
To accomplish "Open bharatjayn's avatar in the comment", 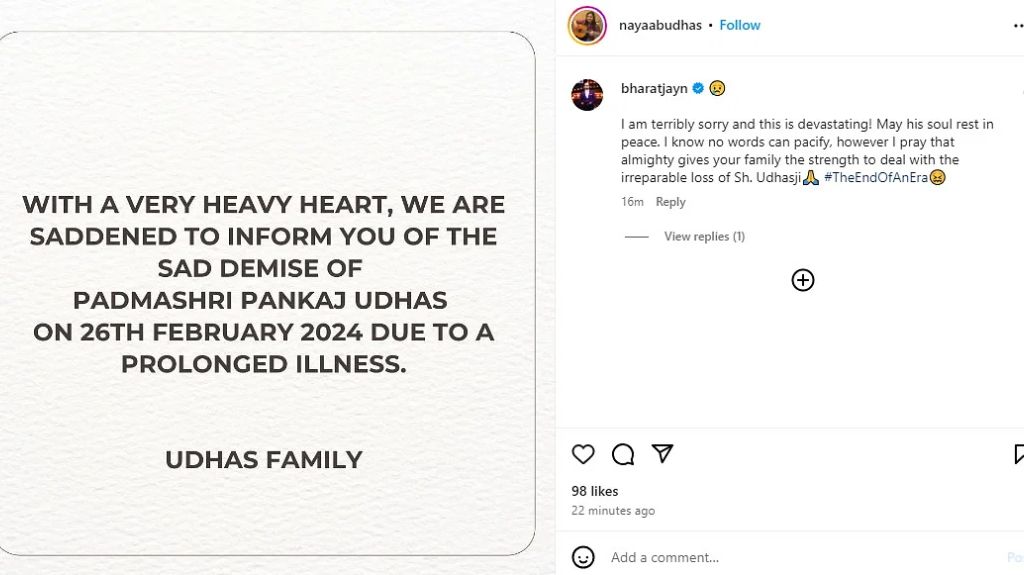I will [587, 95].
